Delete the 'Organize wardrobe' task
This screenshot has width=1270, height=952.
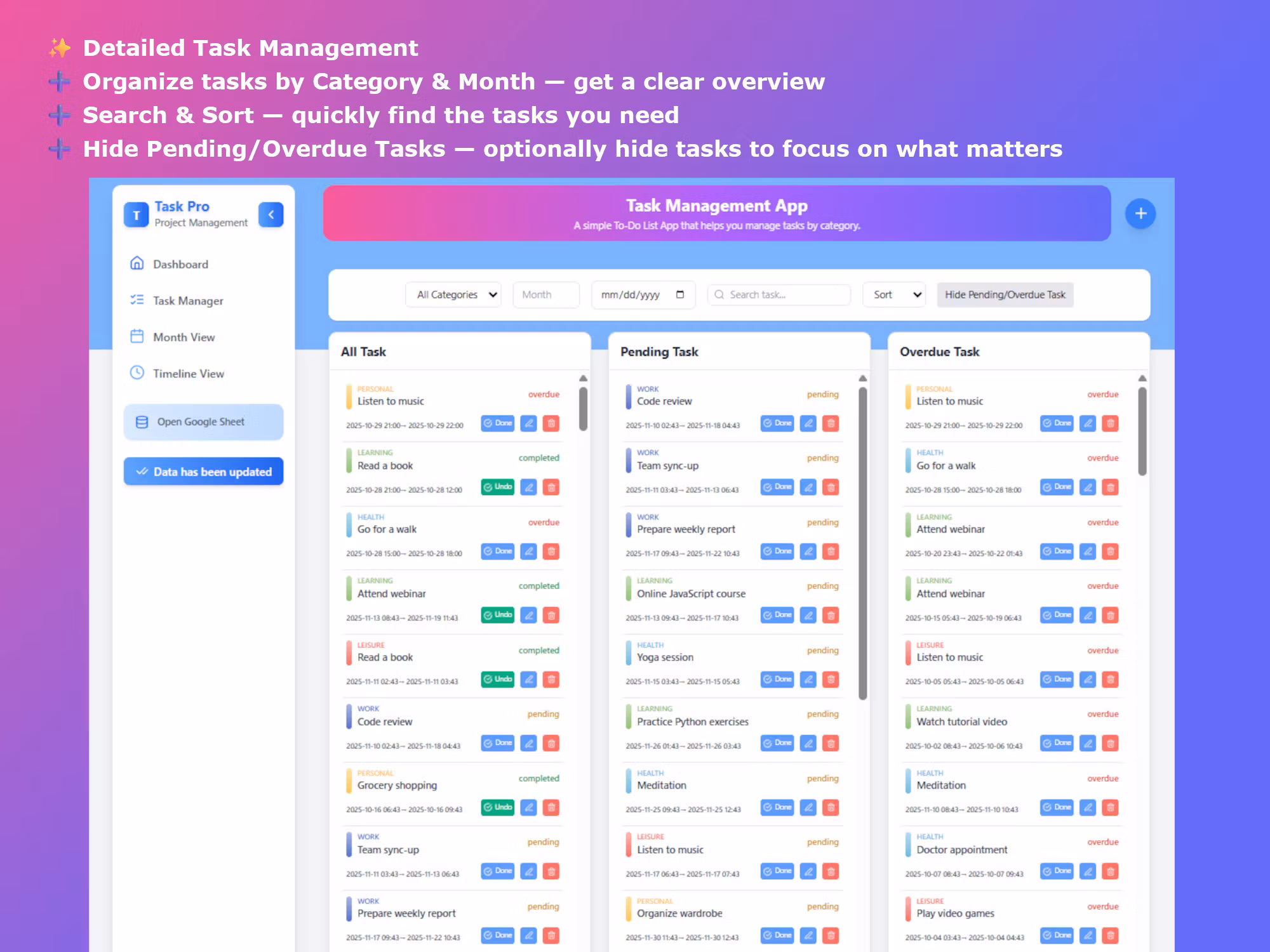(x=831, y=935)
